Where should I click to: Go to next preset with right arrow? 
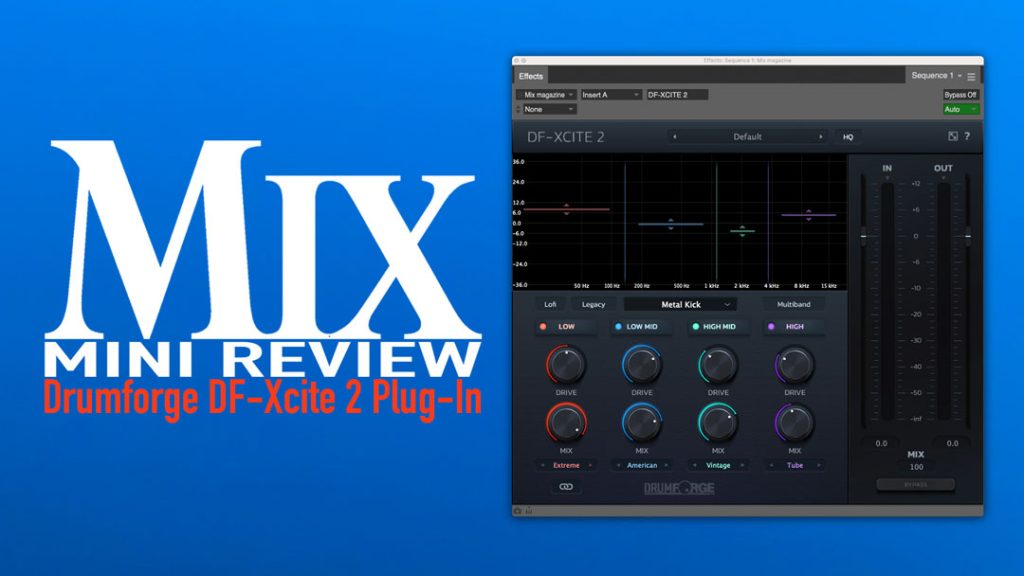click(x=821, y=137)
